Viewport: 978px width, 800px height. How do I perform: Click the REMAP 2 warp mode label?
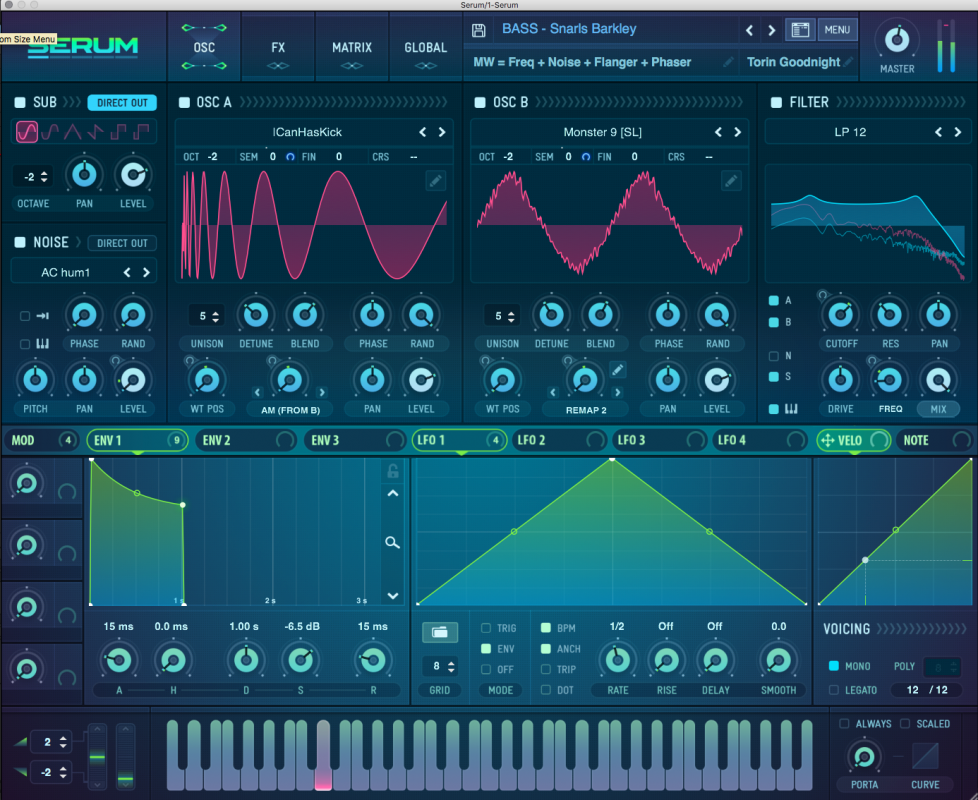[x=586, y=410]
